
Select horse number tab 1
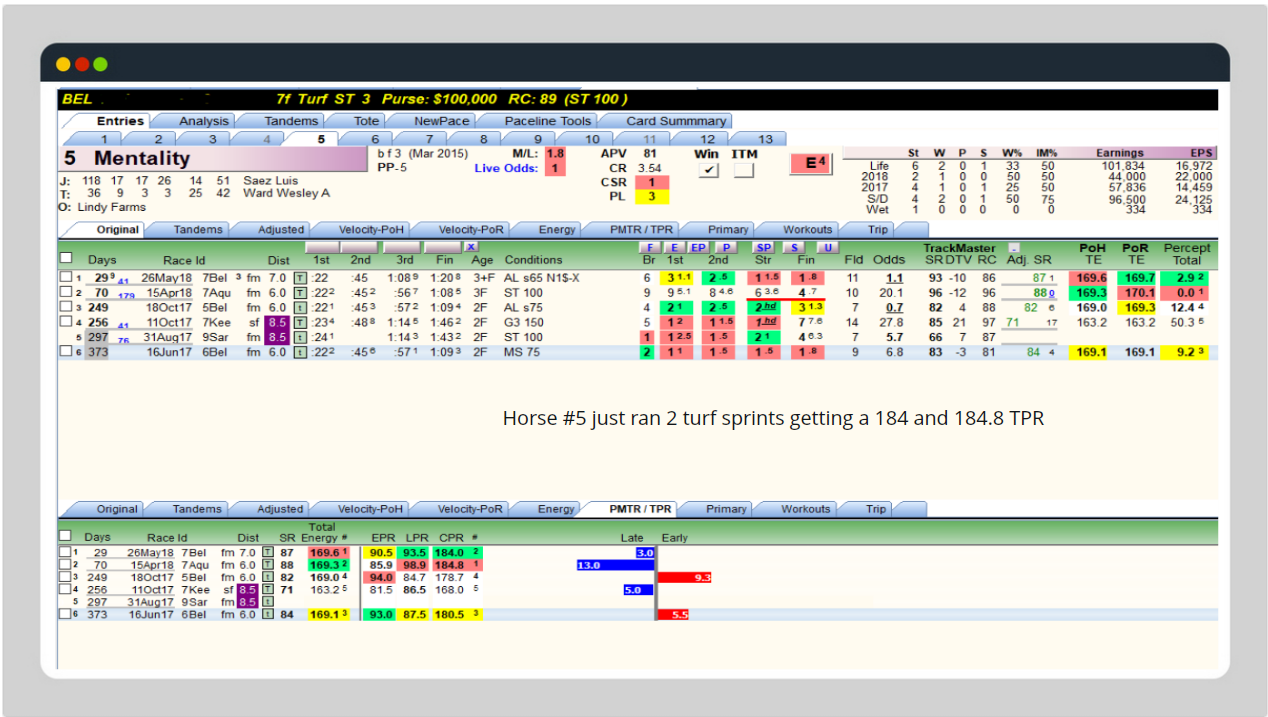(x=104, y=139)
